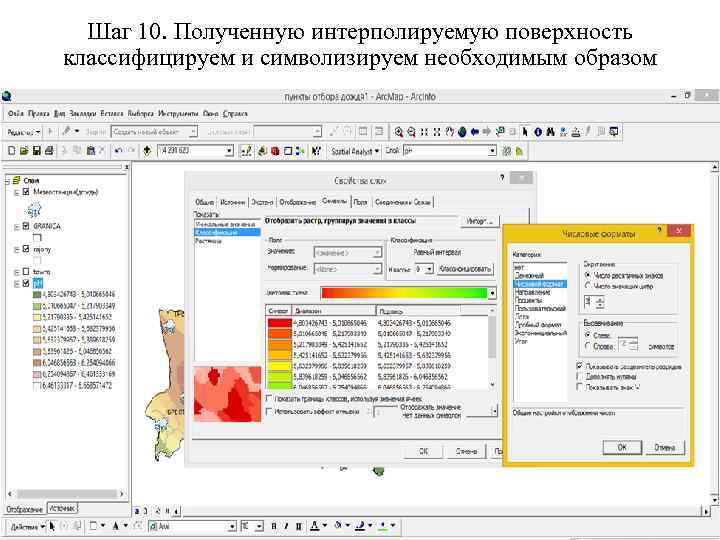
Task: Click the Underline text formatting button
Action: [299, 526]
